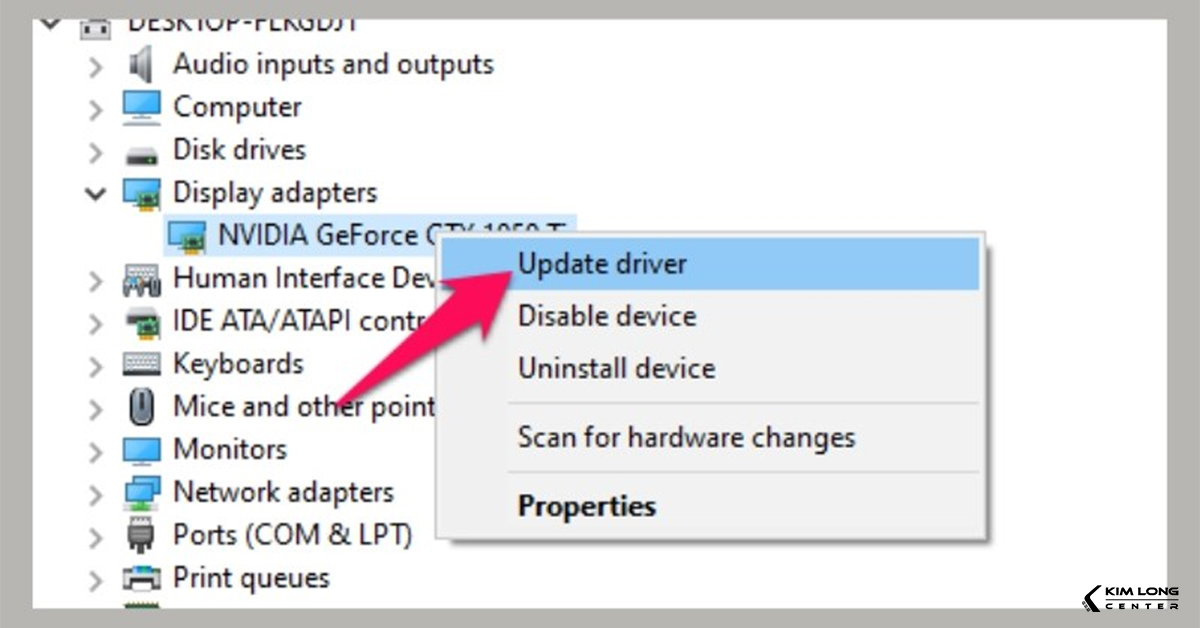Click the Ports (COM & LPT) icon
Image resolution: width=1200 pixels, height=628 pixels.
[x=141, y=535]
